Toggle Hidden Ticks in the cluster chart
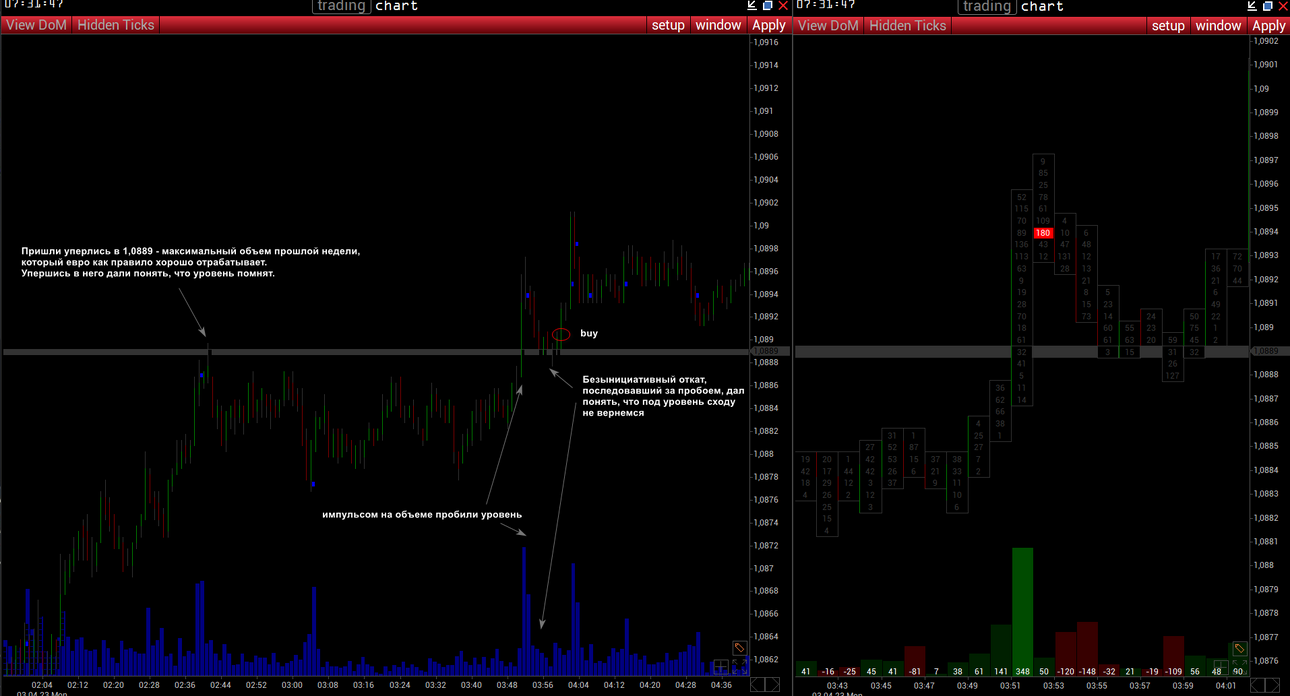 click(x=908, y=26)
